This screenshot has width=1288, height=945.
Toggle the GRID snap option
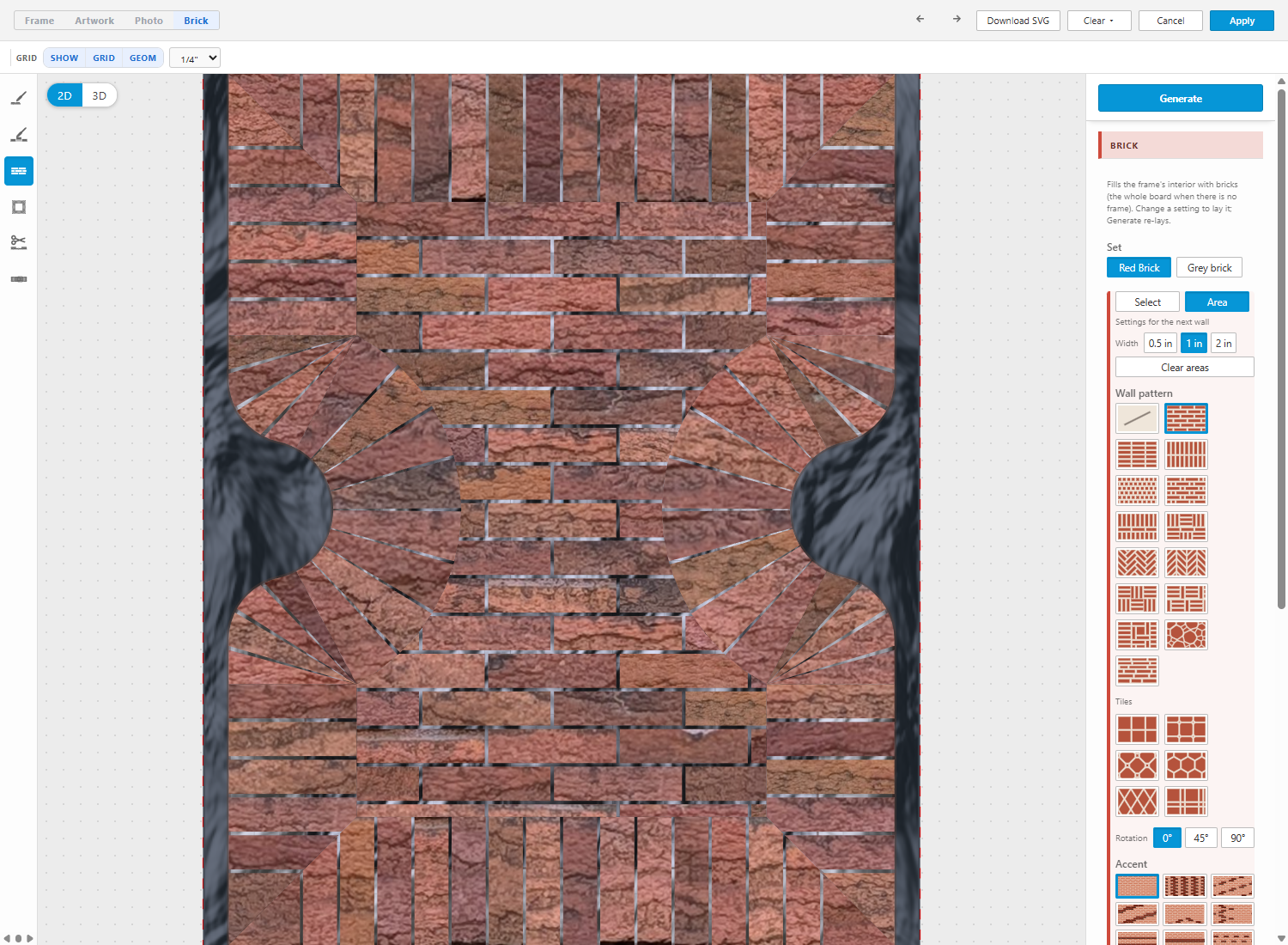point(104,58)
